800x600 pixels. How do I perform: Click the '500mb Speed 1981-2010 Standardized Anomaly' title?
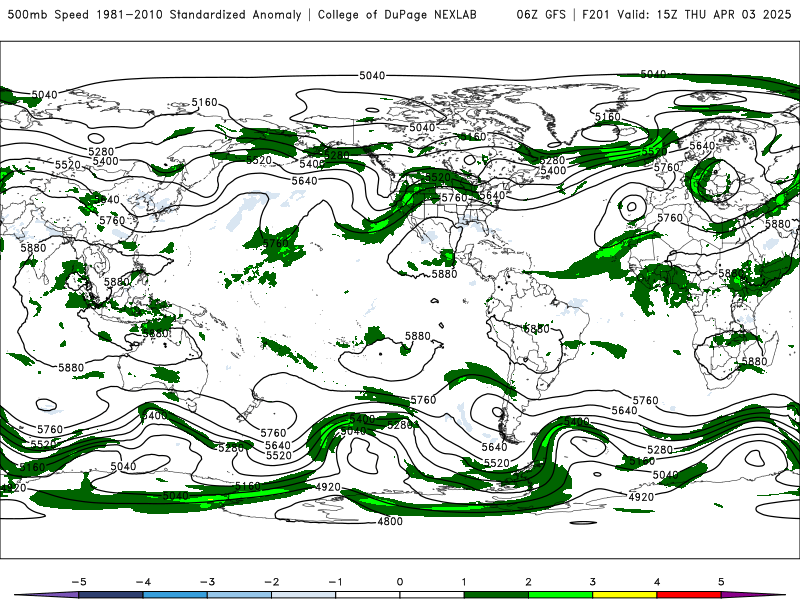(155, 14)
